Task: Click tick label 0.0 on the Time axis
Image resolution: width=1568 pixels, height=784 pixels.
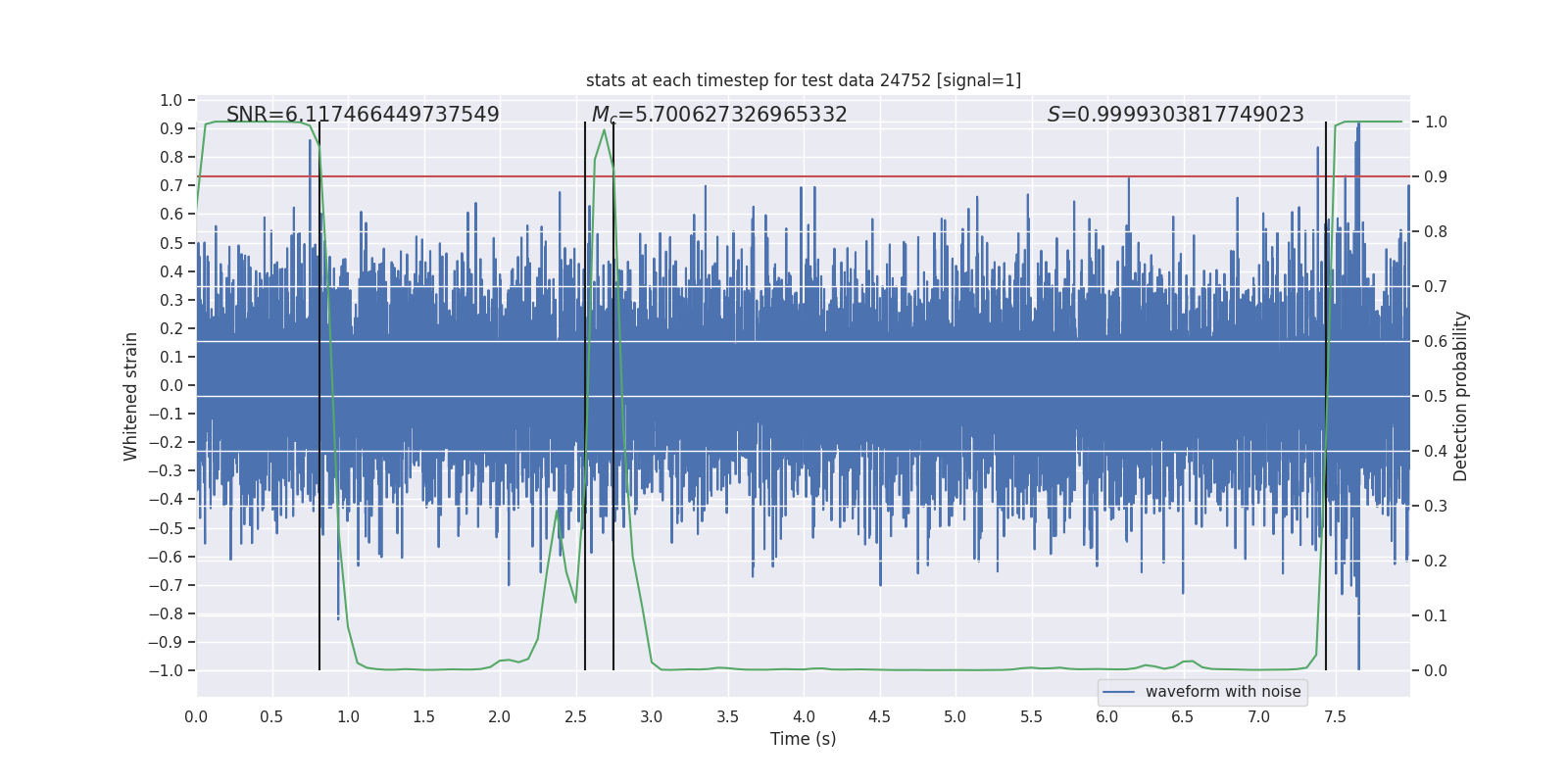Action: 196,716
